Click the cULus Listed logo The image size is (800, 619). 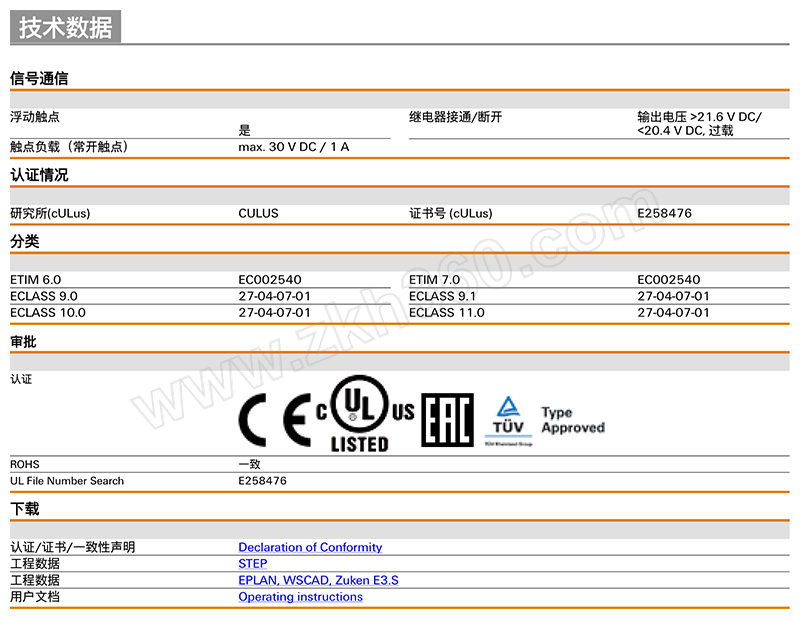tap(365, 414)
